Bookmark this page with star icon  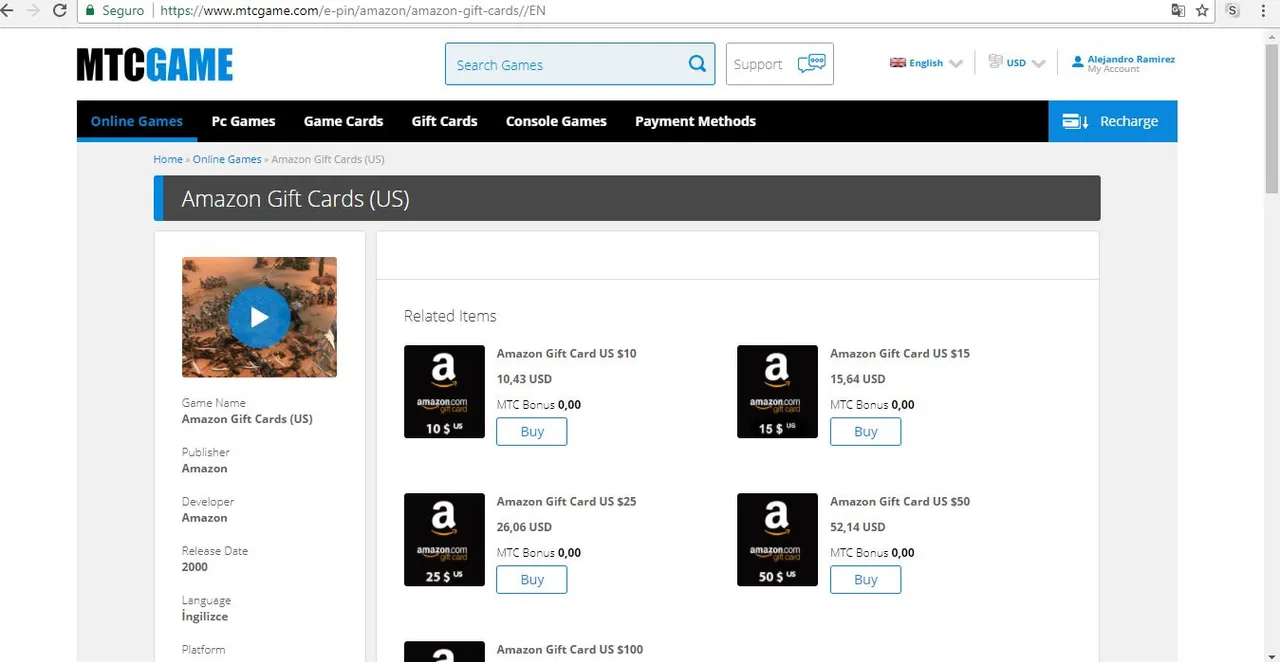pyautogui.click(x=1202, y=11)
